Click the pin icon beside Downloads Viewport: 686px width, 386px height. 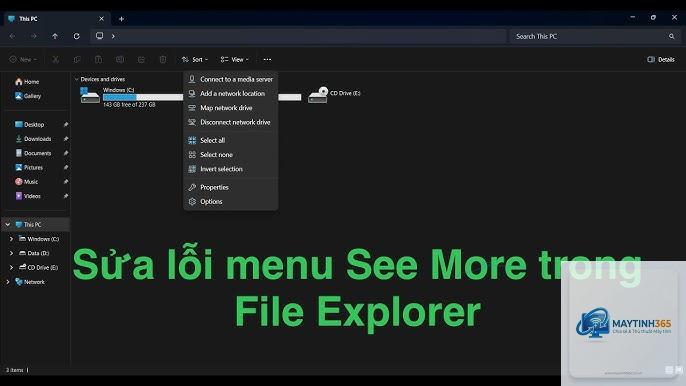pos(66,139)
